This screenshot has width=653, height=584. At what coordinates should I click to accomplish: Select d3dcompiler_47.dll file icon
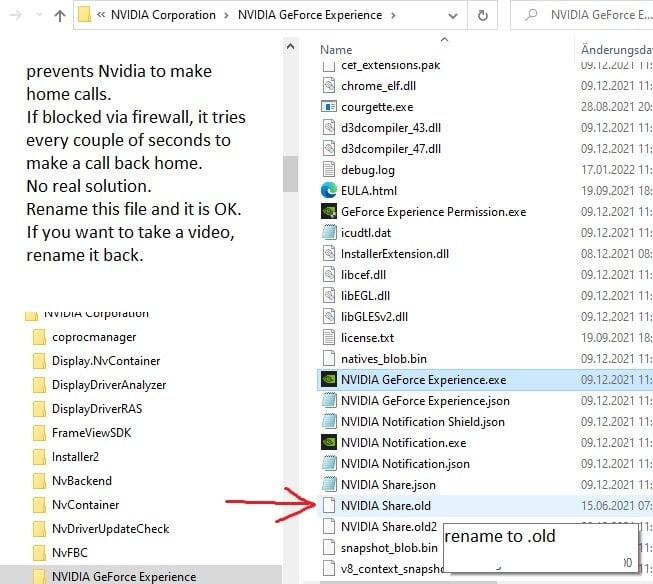[329, 149]
